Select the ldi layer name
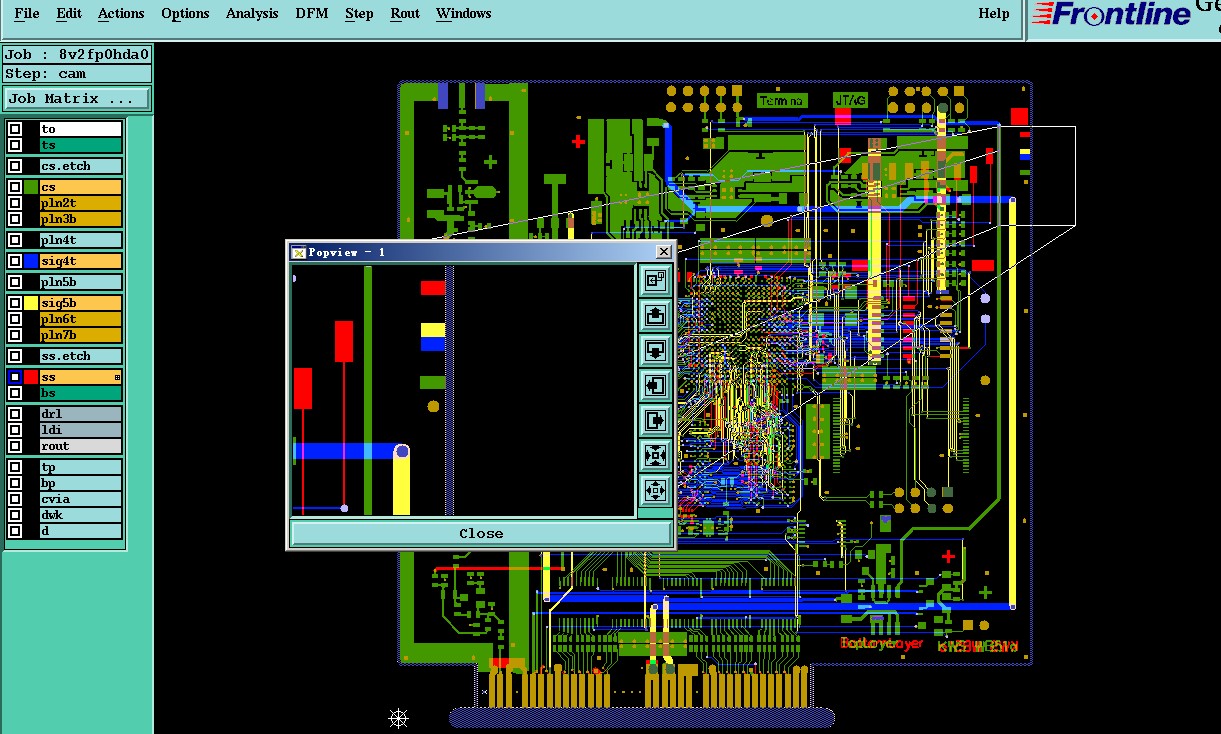Image resolution: width=1221 pixels, height=734 pixels. point(81,430)
